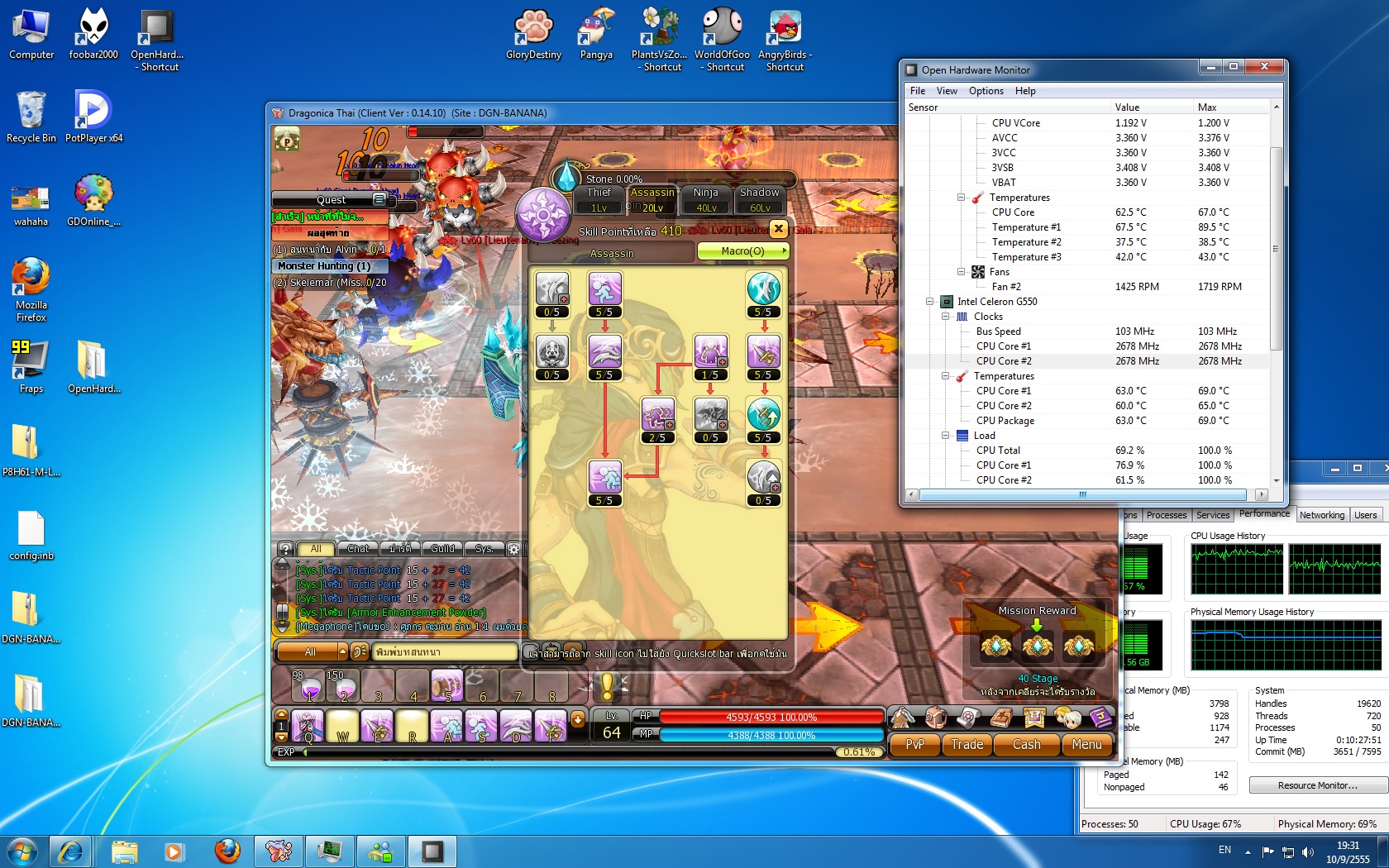The image size is (1389, 868).
Task: Show hidden system tray icons
Action: pos(1248,851)
